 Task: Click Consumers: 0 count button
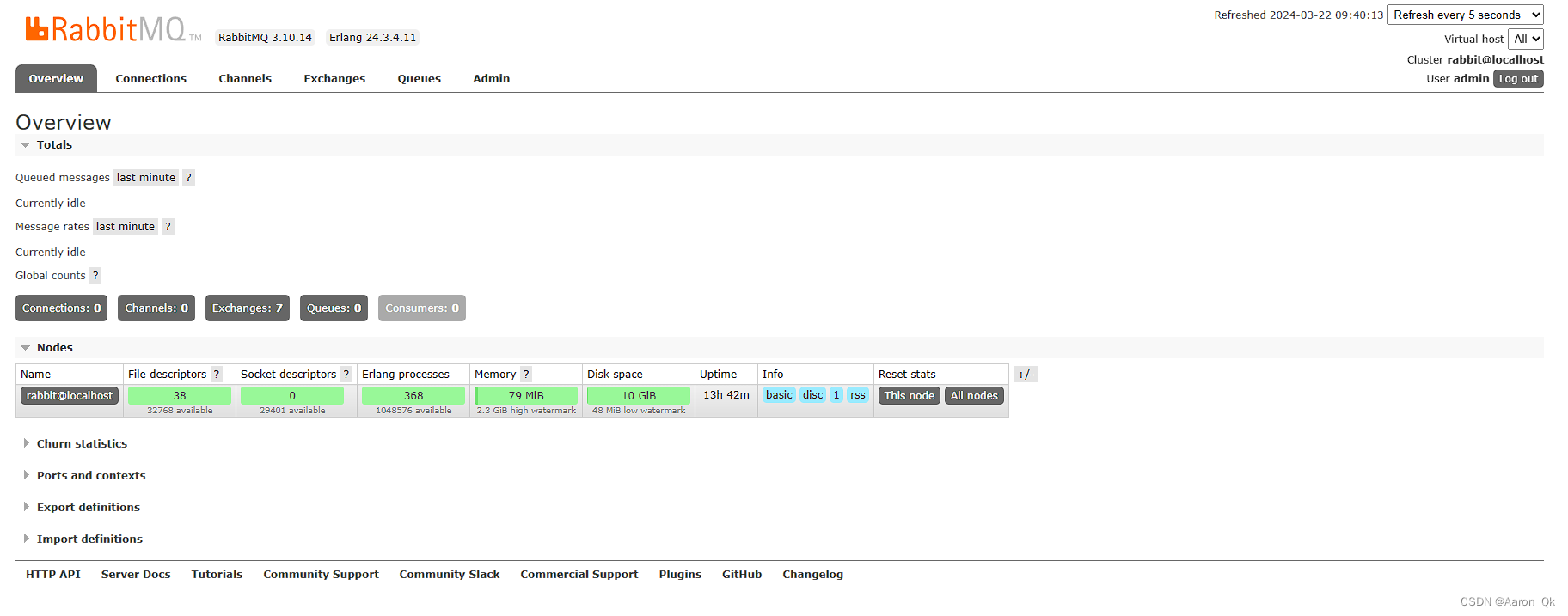point(422,308)
